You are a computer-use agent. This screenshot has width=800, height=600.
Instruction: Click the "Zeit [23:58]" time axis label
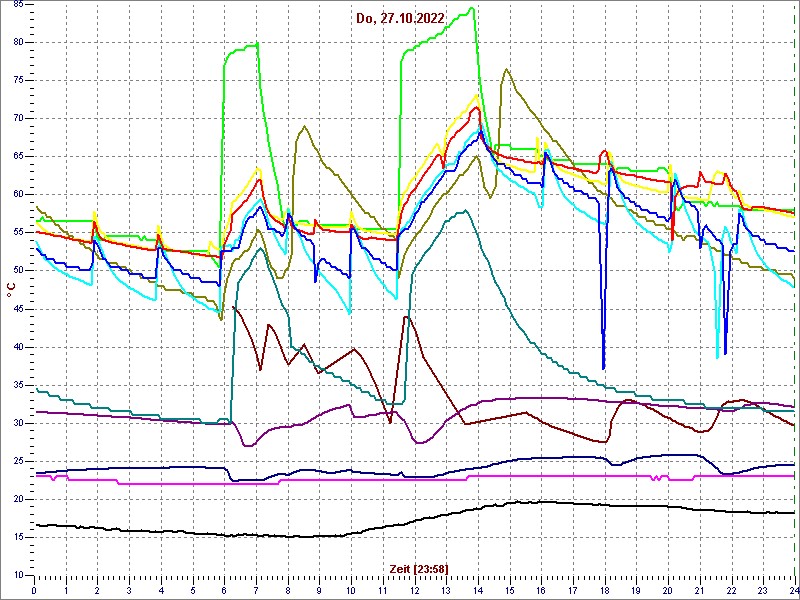tap(419, 569)
